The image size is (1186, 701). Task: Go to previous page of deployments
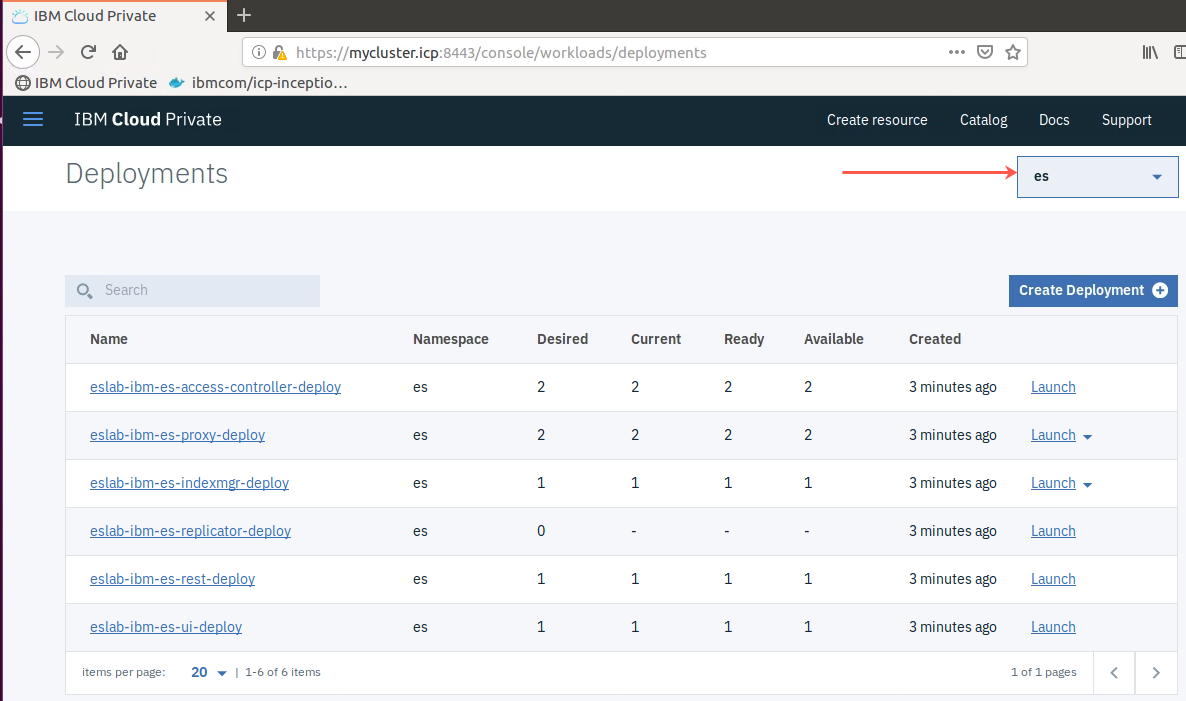click(x=1114, y=673)
